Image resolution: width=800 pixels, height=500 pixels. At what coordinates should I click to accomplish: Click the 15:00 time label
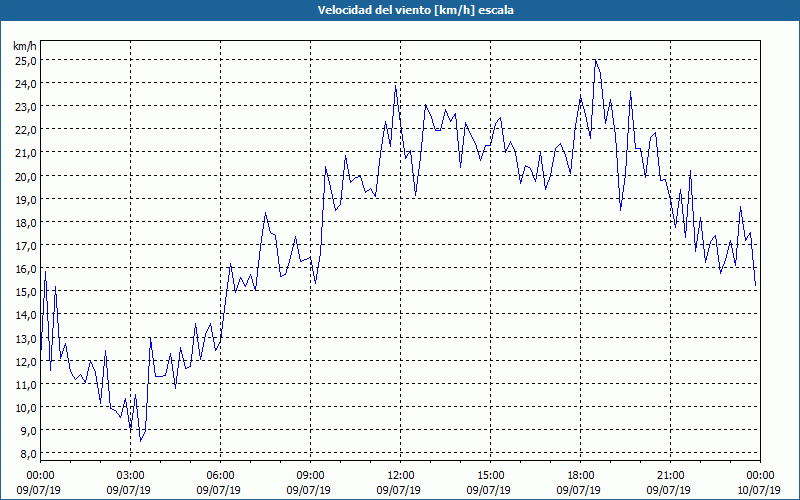[x=490, y=476]
